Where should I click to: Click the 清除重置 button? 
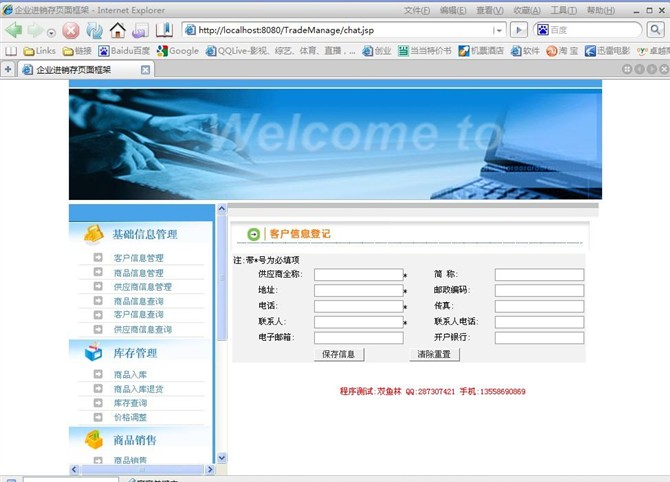(x=434, y=354)
